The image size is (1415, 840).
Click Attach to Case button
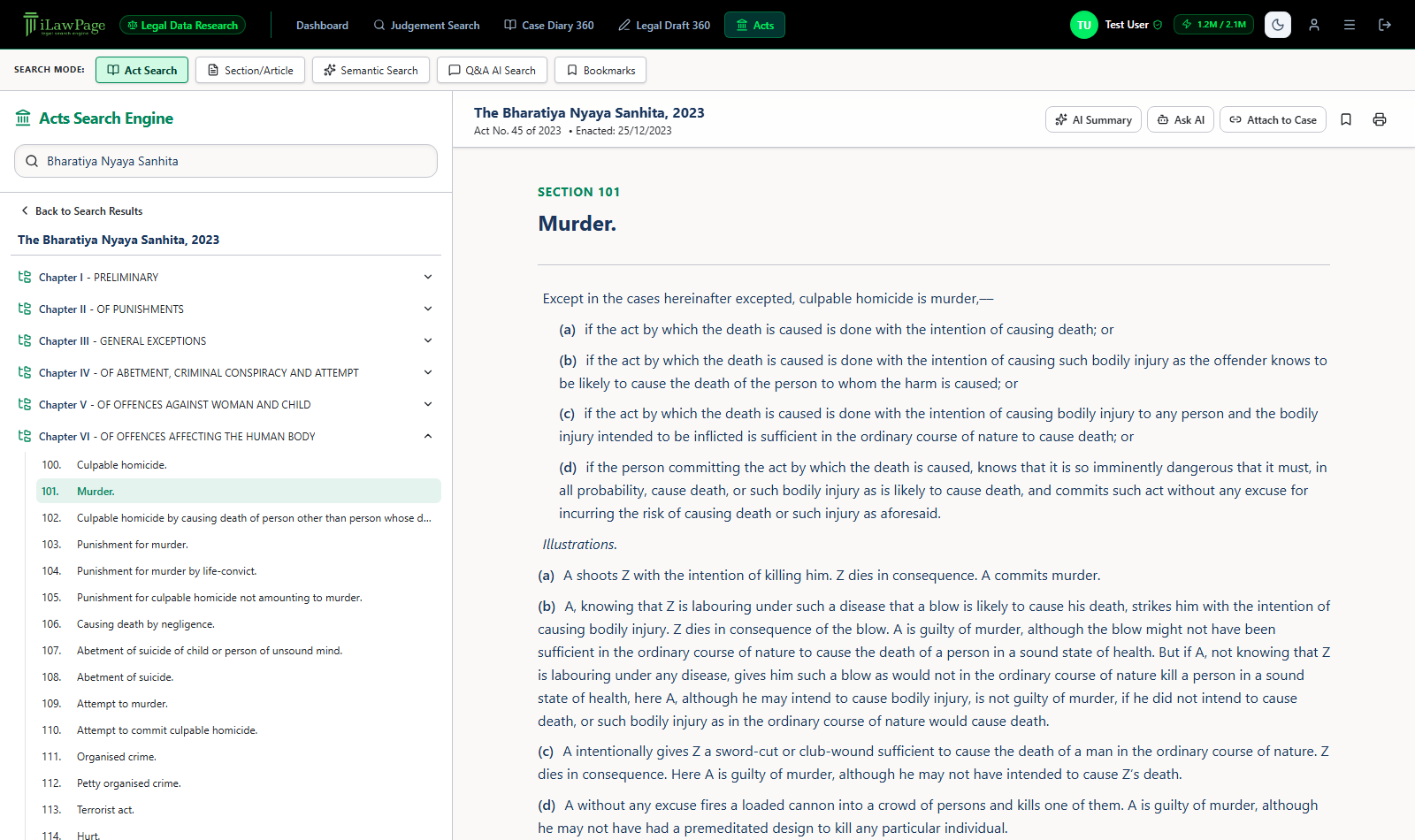(1273, 119)
